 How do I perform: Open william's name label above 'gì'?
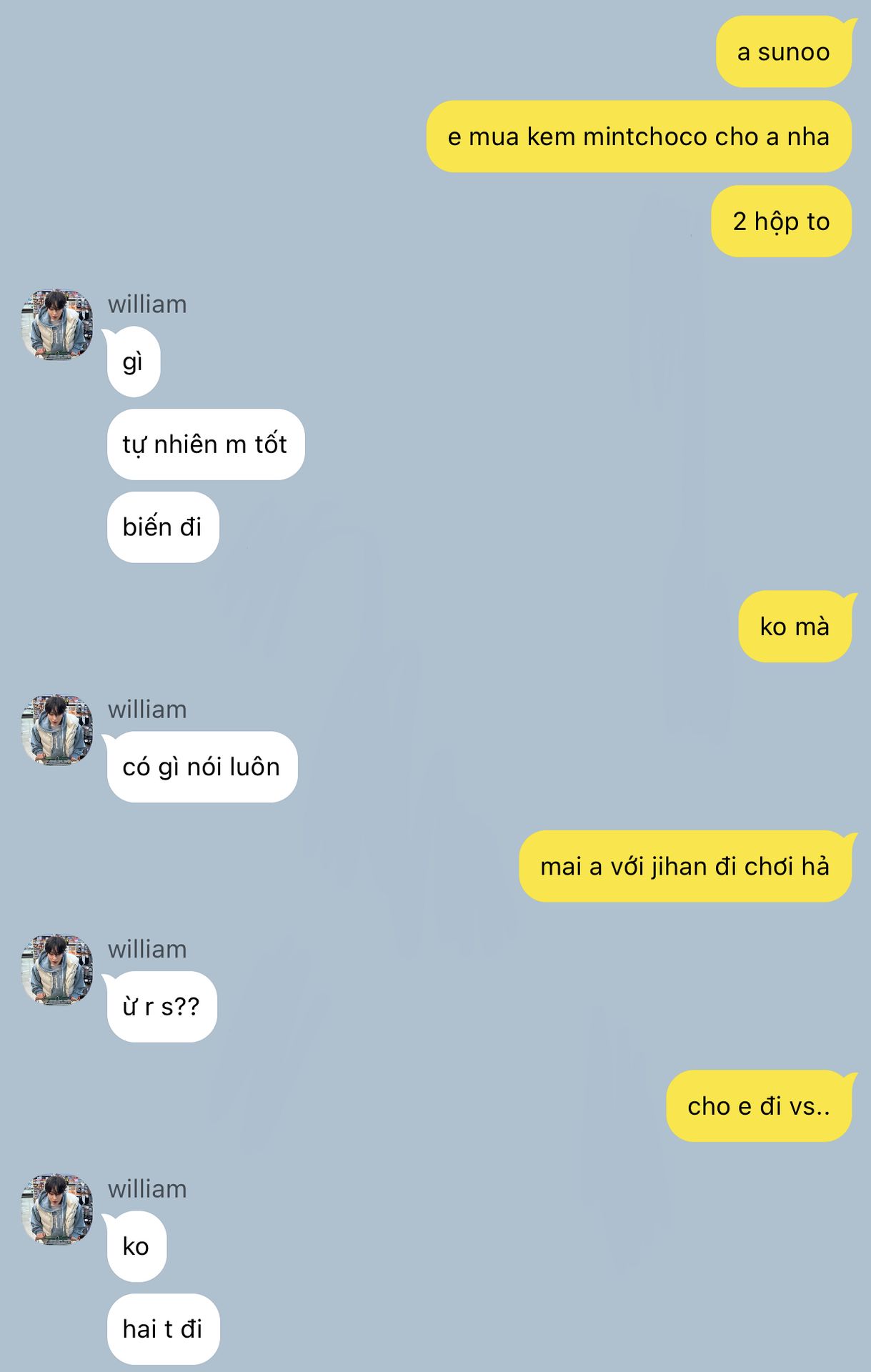pos(147,304)
